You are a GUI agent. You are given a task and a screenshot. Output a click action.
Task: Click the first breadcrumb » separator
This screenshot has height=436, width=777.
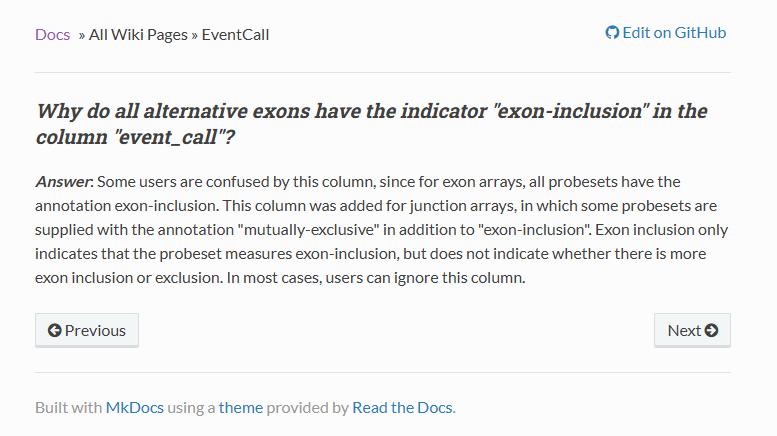click(x=82, y=34)
